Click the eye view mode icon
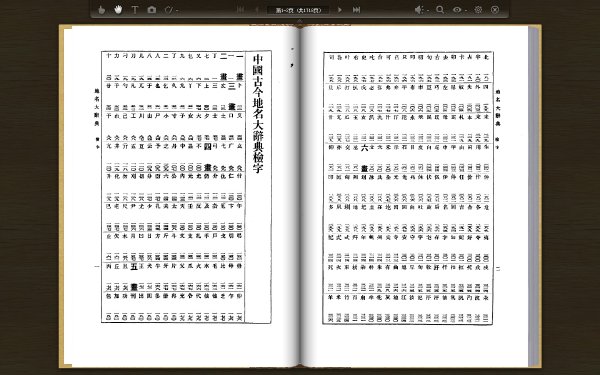The image size is (600, 375). point(457,10)
